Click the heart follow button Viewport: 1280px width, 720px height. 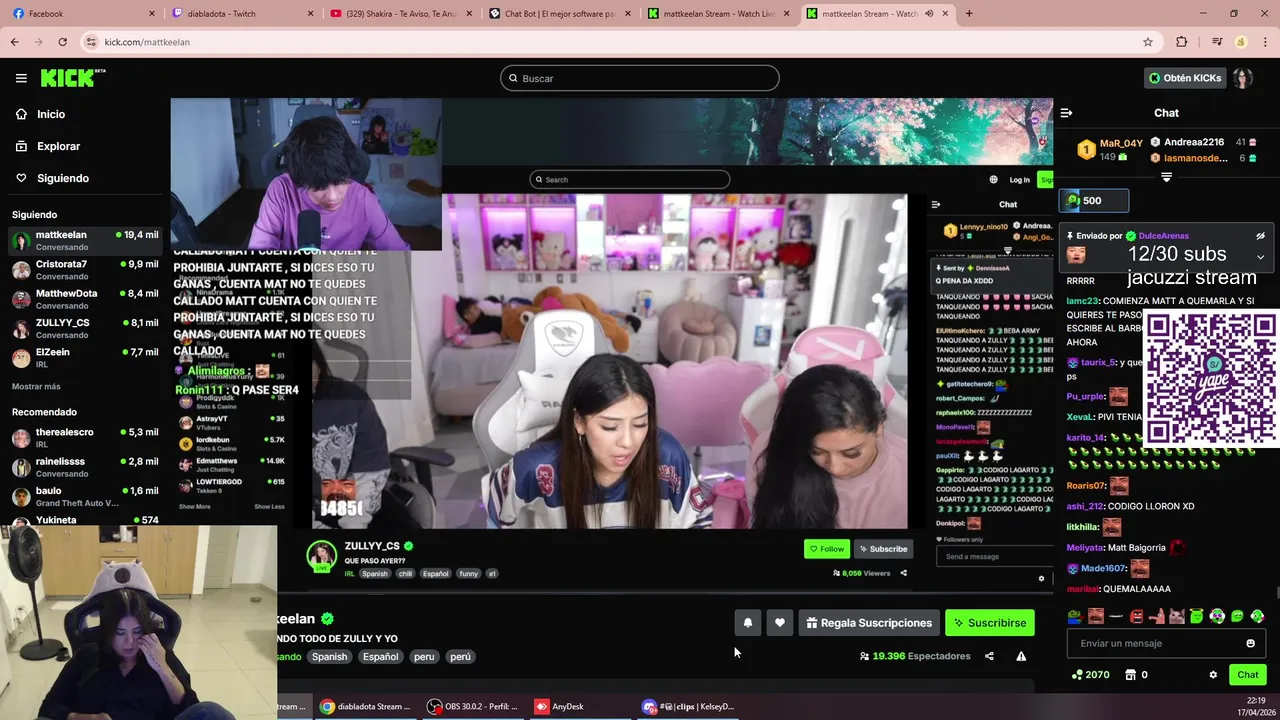(780, 622)
